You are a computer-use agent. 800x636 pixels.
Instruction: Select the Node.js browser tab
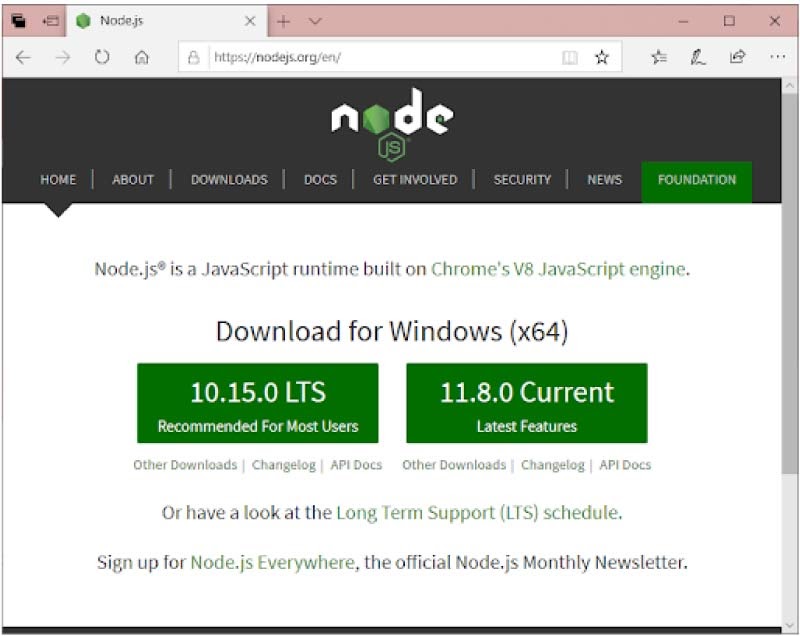166,21
